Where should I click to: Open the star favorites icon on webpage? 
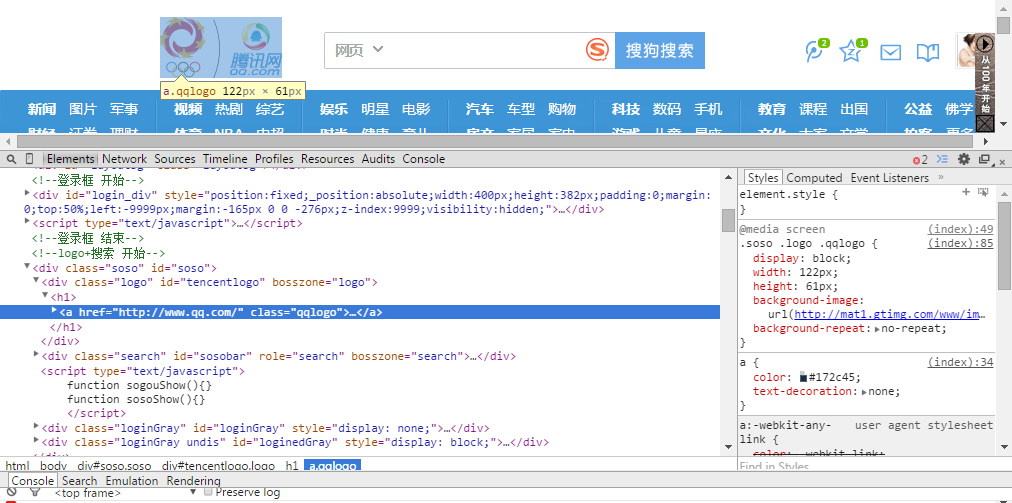pyautogui.click(x=853, y=51)
